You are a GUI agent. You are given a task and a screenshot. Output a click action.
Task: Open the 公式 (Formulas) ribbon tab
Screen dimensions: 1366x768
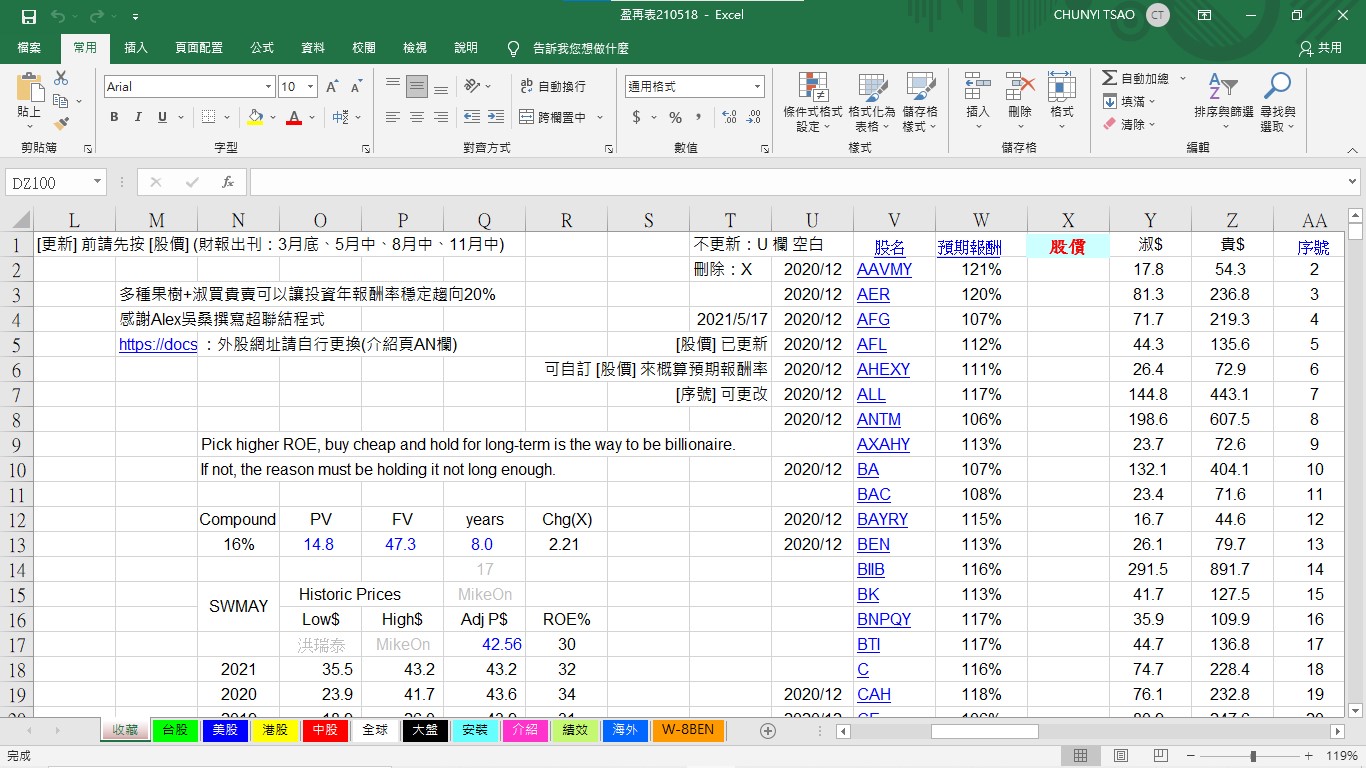pyautogui.click(x=262, y=48)
